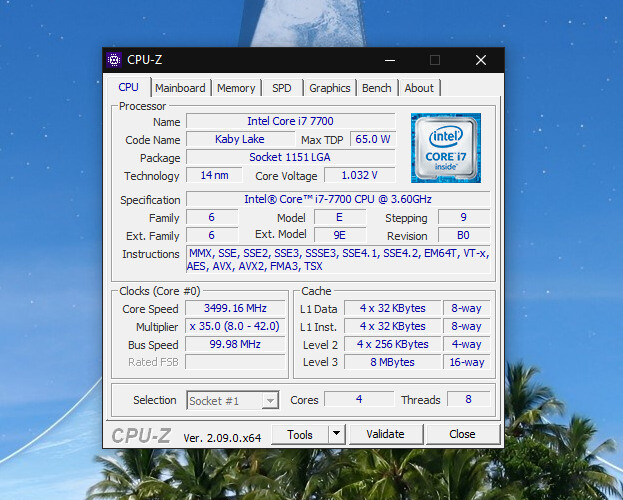Click the Max TDP value 65.0 W
Screen dimensions: 623x500
[x=373, y=139]
